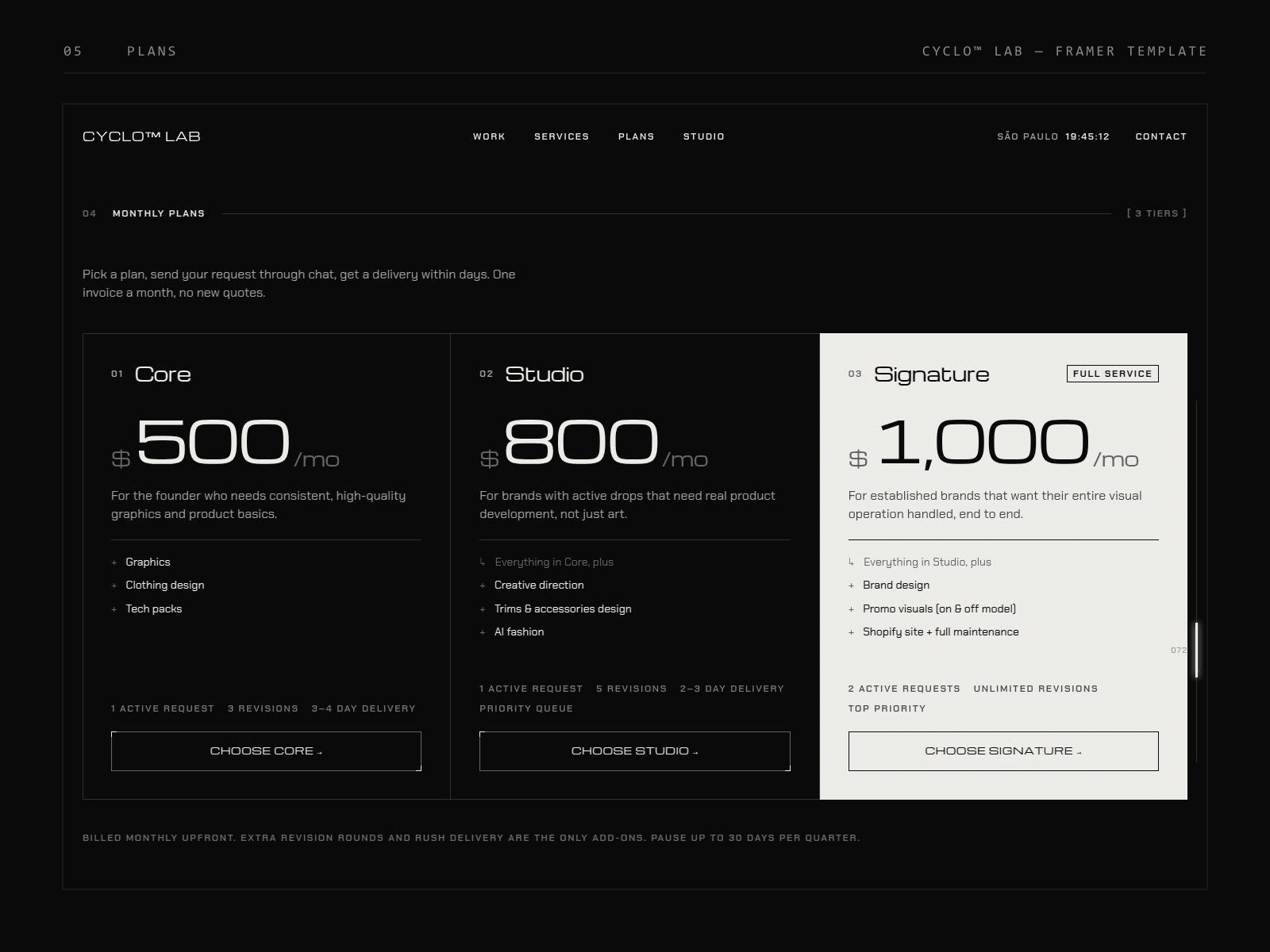1270x952 pixels.
Task: Click the CHOOSE CORE button
Action: pos(266,750)
